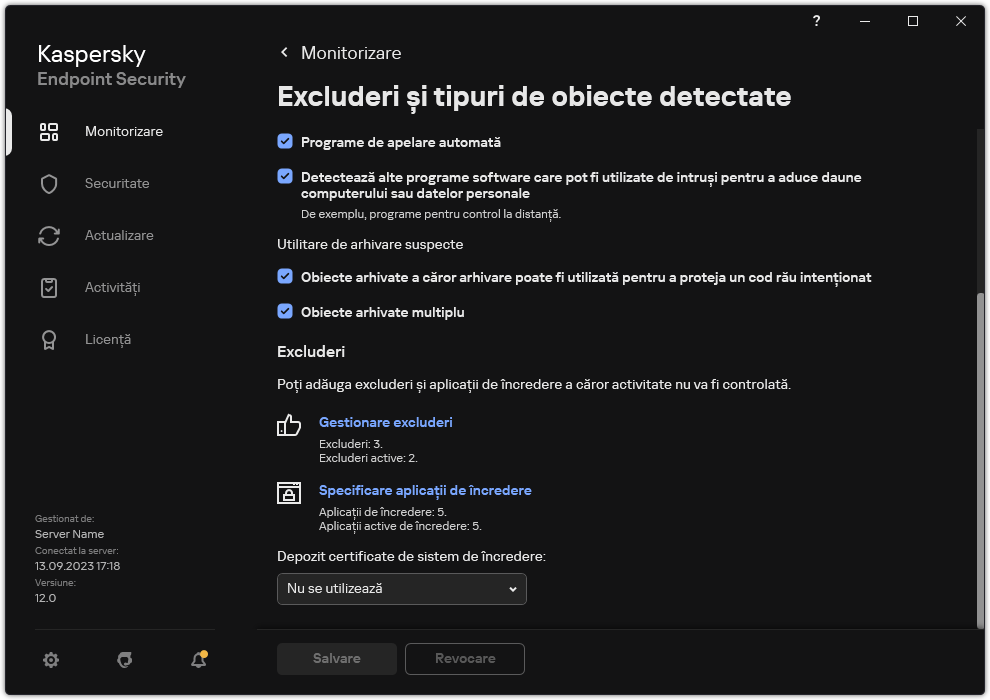Open Gestionare excluderi link

coord(385,422)
